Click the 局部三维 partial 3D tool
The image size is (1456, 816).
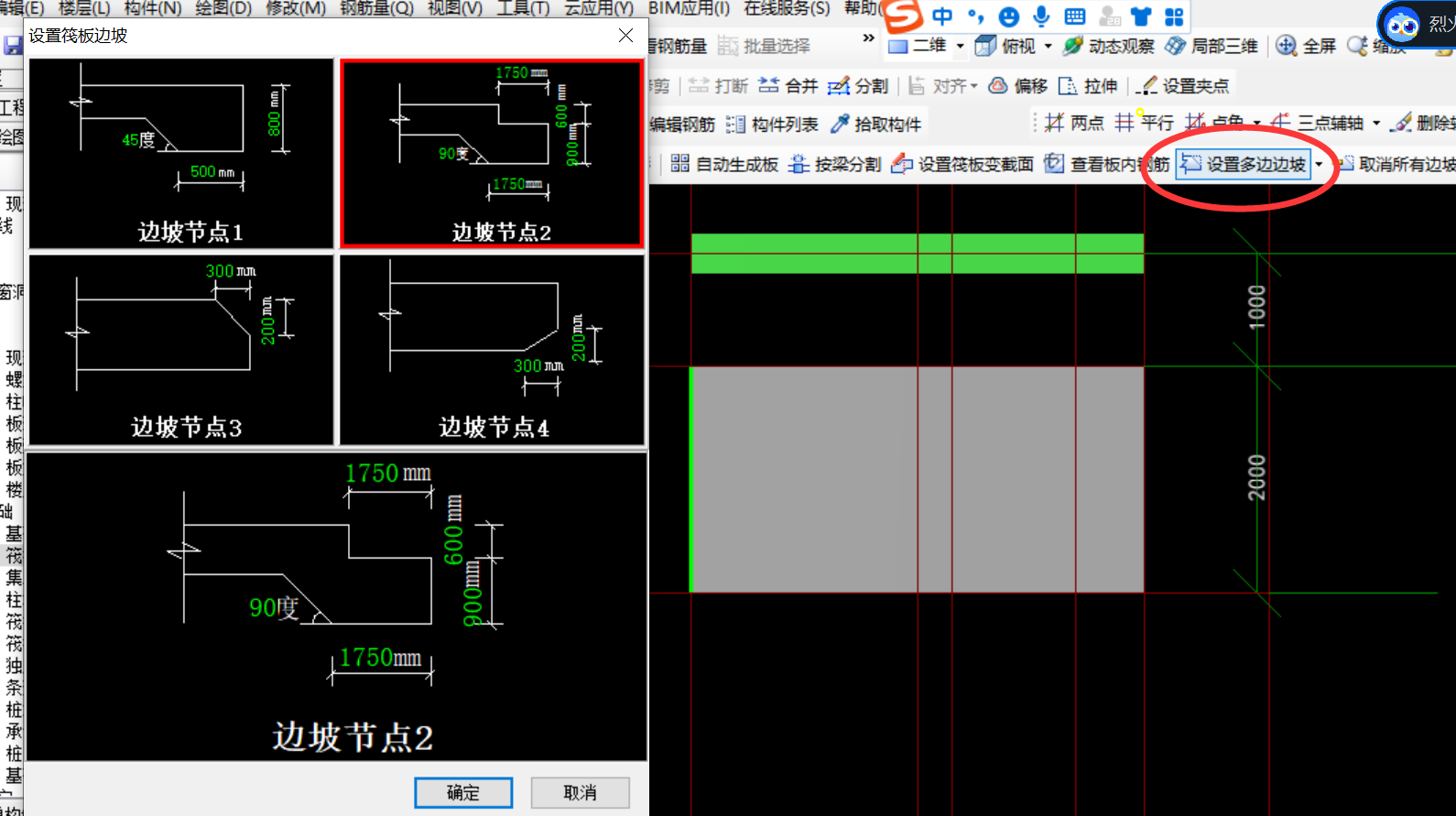click(1212, 46)
